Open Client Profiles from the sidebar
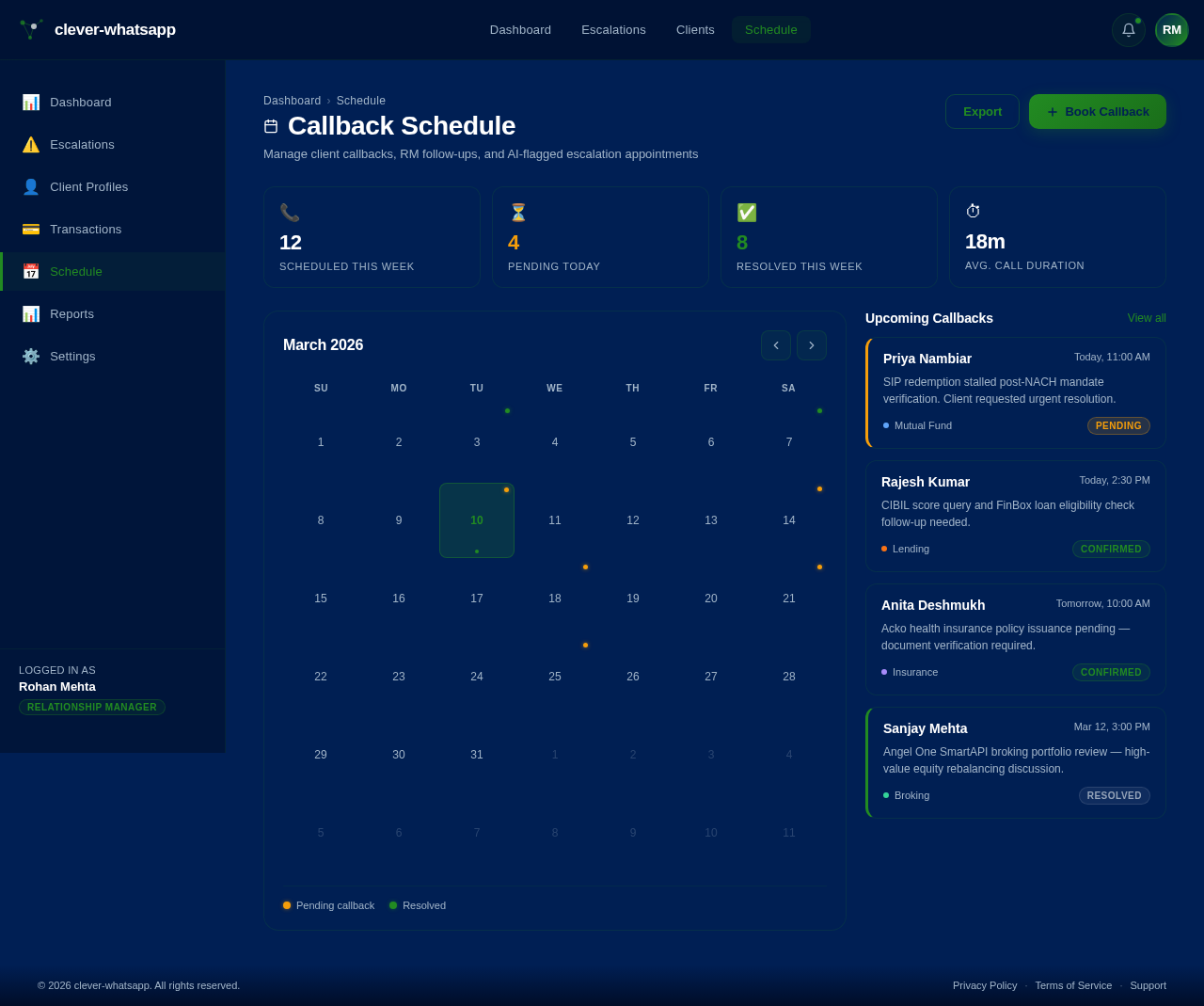 coord(31,186)
